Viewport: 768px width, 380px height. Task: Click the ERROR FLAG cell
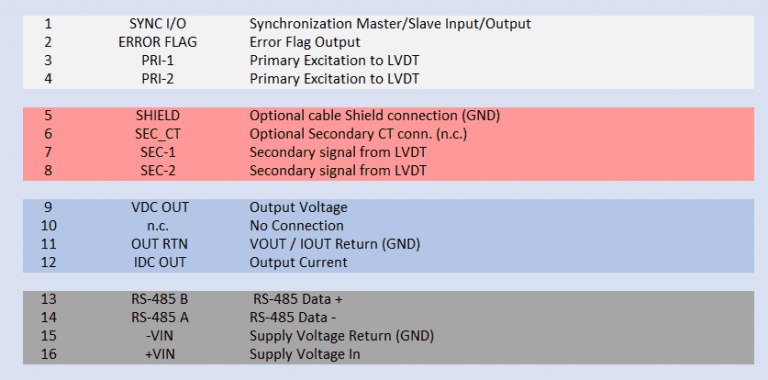click(x=158, y=42)
